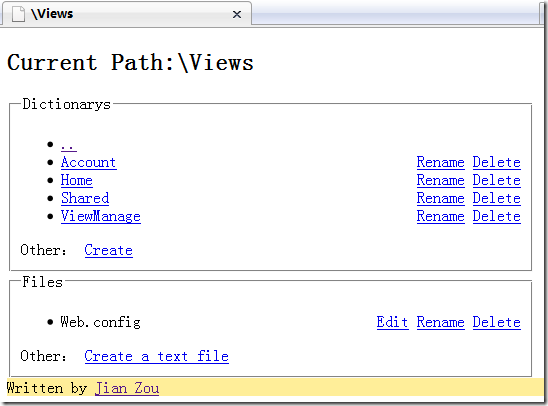
Task: Create a new dictionary via Create link
Action: click(x=109, y=250)
